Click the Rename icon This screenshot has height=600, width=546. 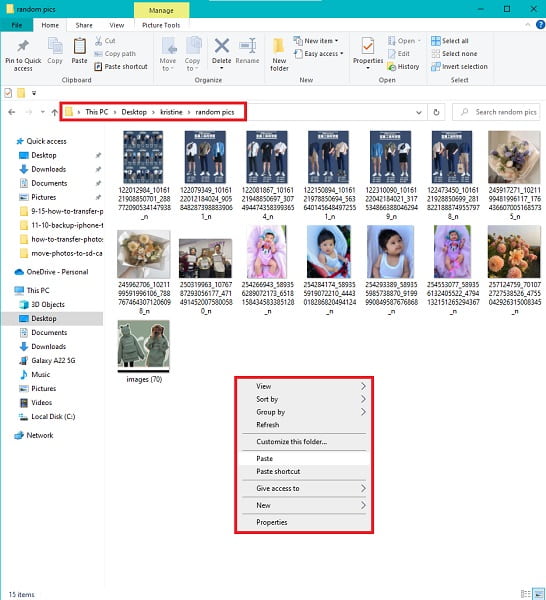247,46
